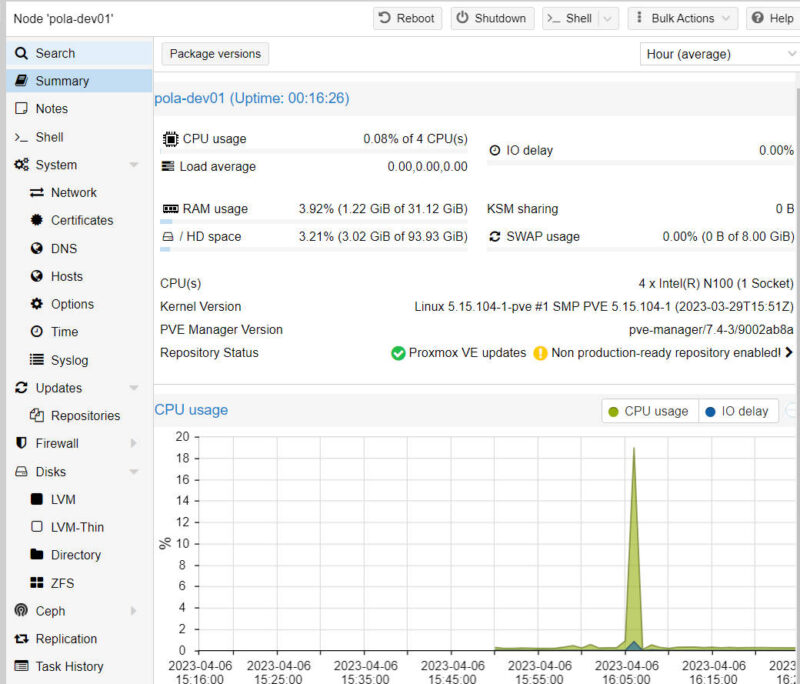Click the Kernel Version value text
Screen dimensions: 800x684
point(604,307)
